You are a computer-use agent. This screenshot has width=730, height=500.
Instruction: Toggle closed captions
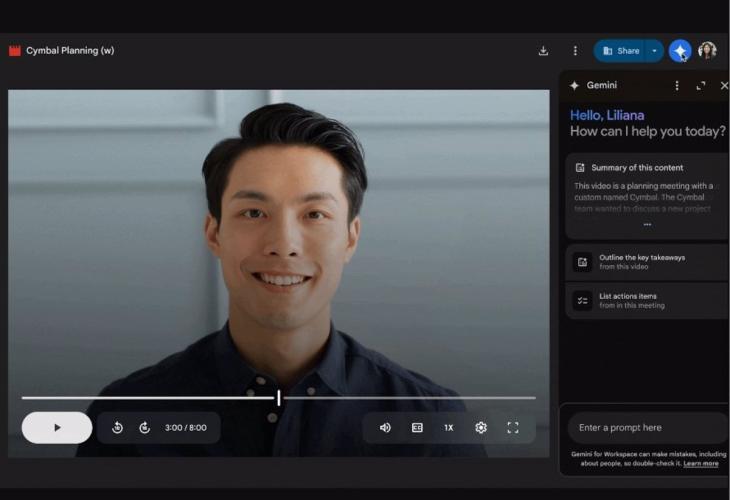[x=417, y=428]
